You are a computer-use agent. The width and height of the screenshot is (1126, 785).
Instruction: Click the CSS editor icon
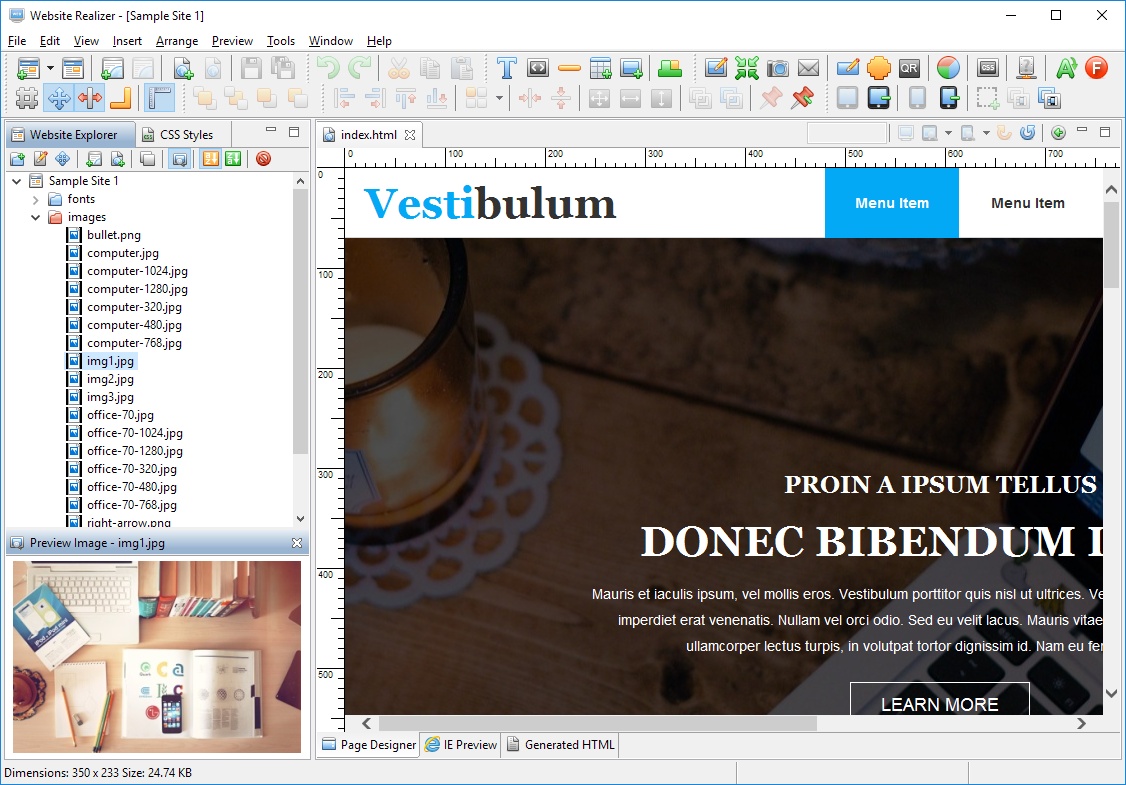988,68
